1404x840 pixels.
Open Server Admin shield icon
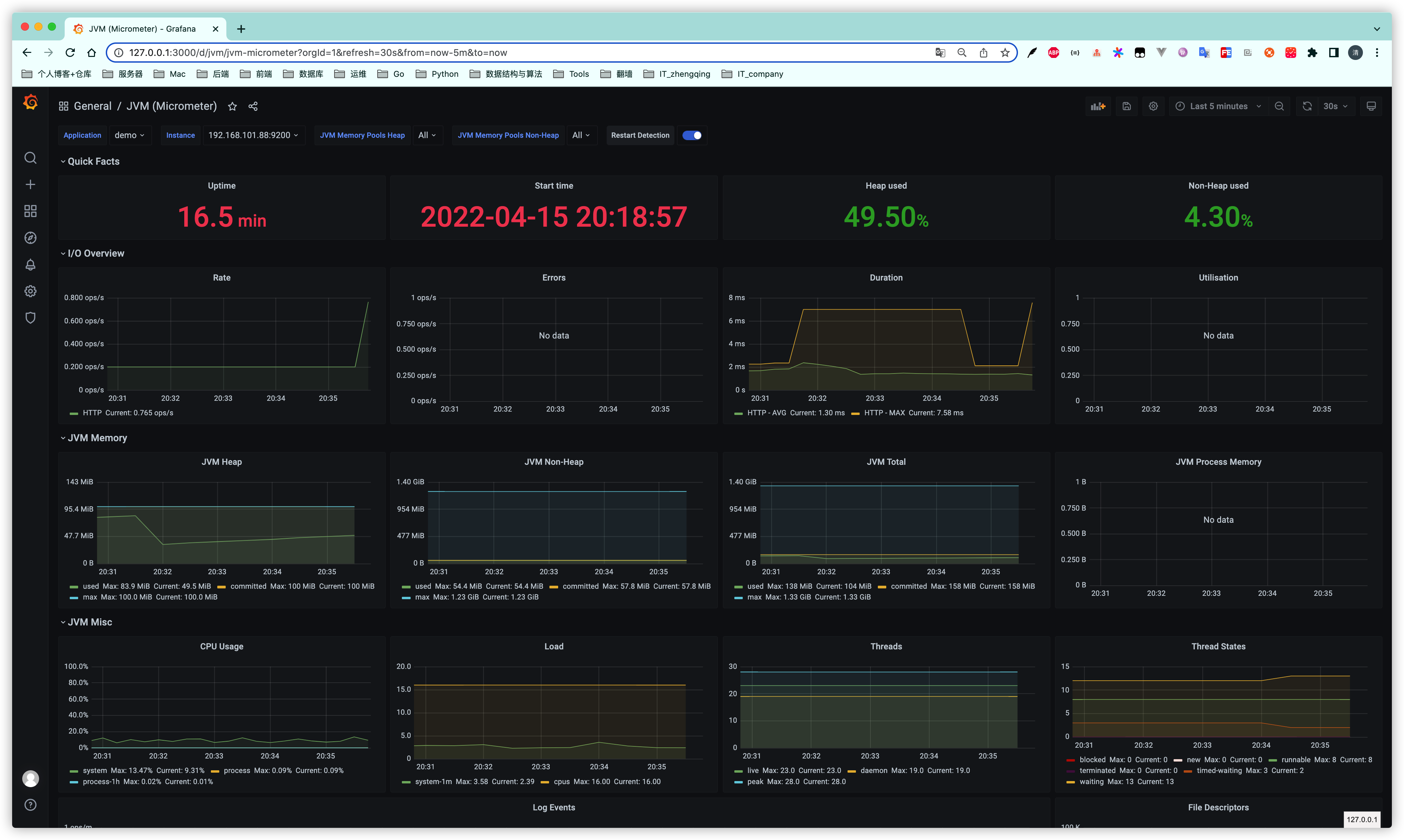tap(31, 318)
